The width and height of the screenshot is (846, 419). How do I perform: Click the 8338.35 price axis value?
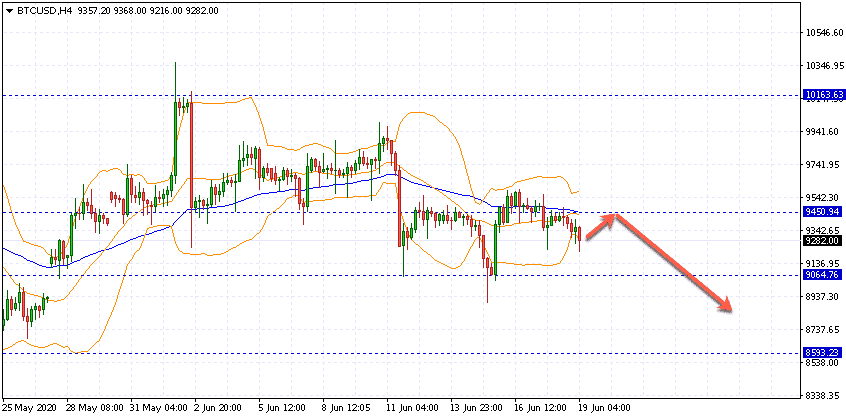(824, 395)
